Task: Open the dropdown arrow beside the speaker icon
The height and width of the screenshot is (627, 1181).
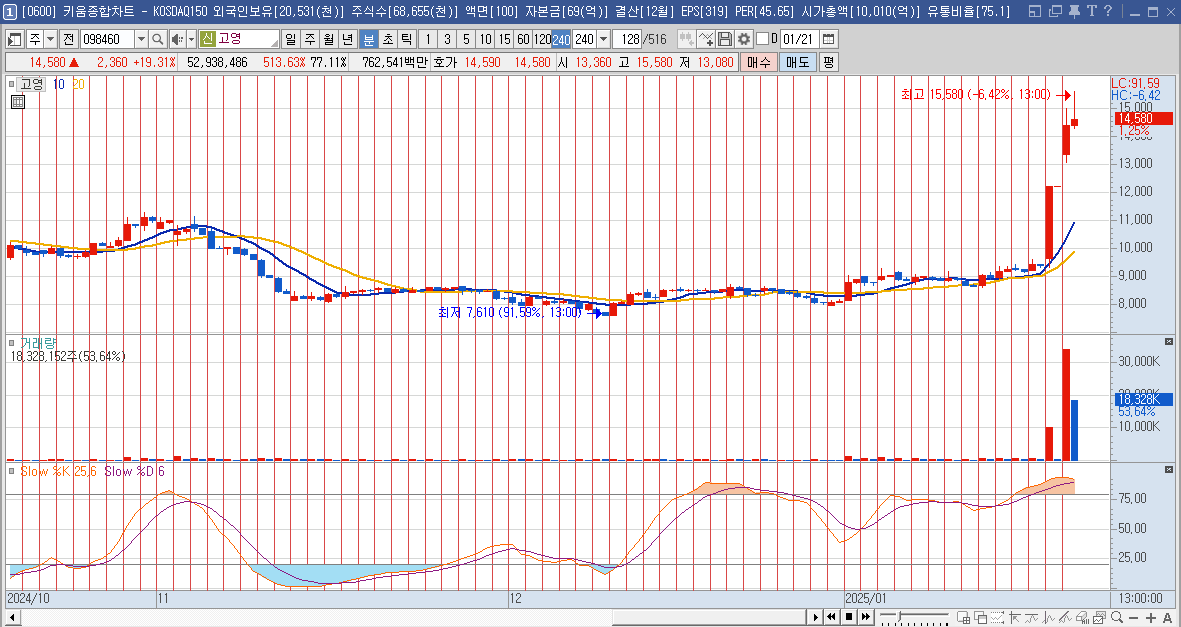Action: click(x=191, y=39)
